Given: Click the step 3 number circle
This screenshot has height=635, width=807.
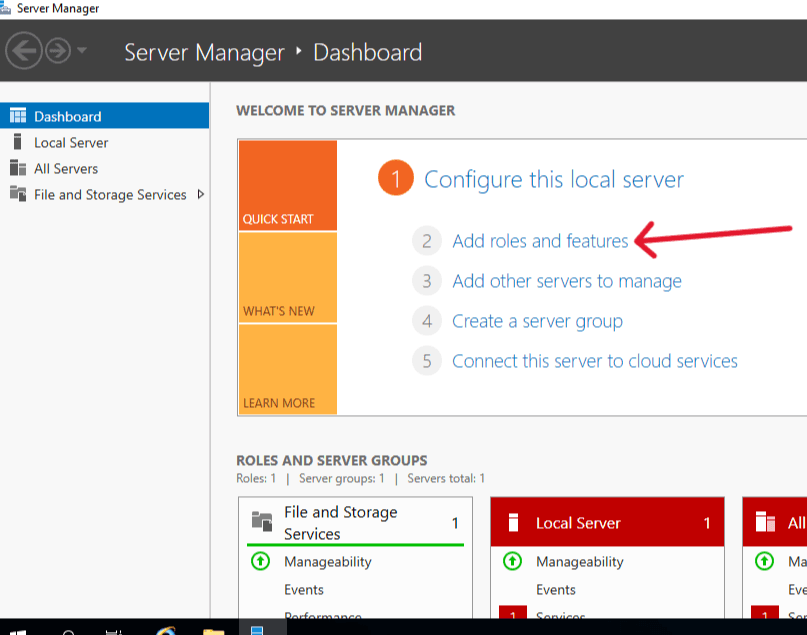Looking at the screenshot, I should click(427, 281).
